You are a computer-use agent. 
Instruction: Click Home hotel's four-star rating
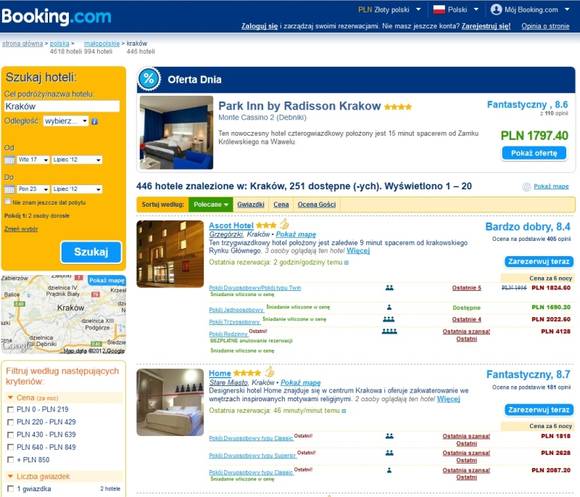[247, 373]
